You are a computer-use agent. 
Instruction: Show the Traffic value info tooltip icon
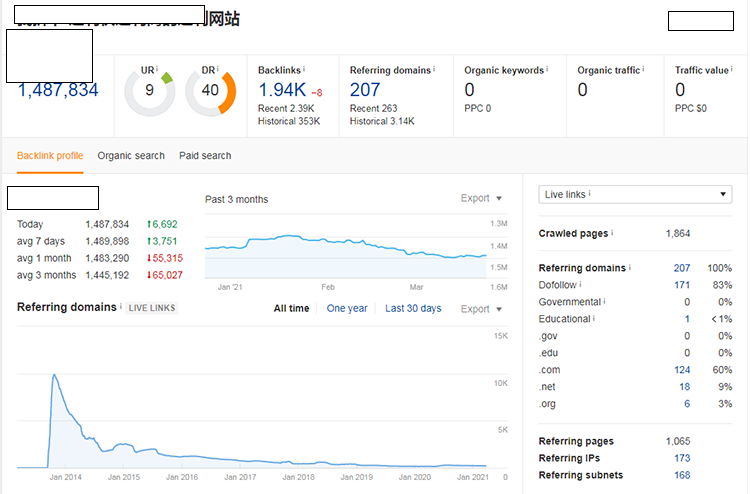click(x=734, y=70)
